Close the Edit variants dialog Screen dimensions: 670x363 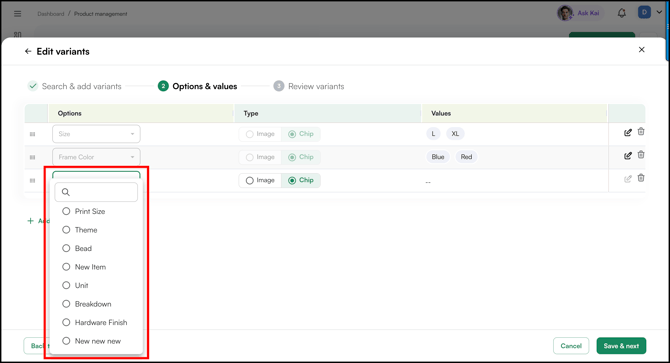(641, 50)
